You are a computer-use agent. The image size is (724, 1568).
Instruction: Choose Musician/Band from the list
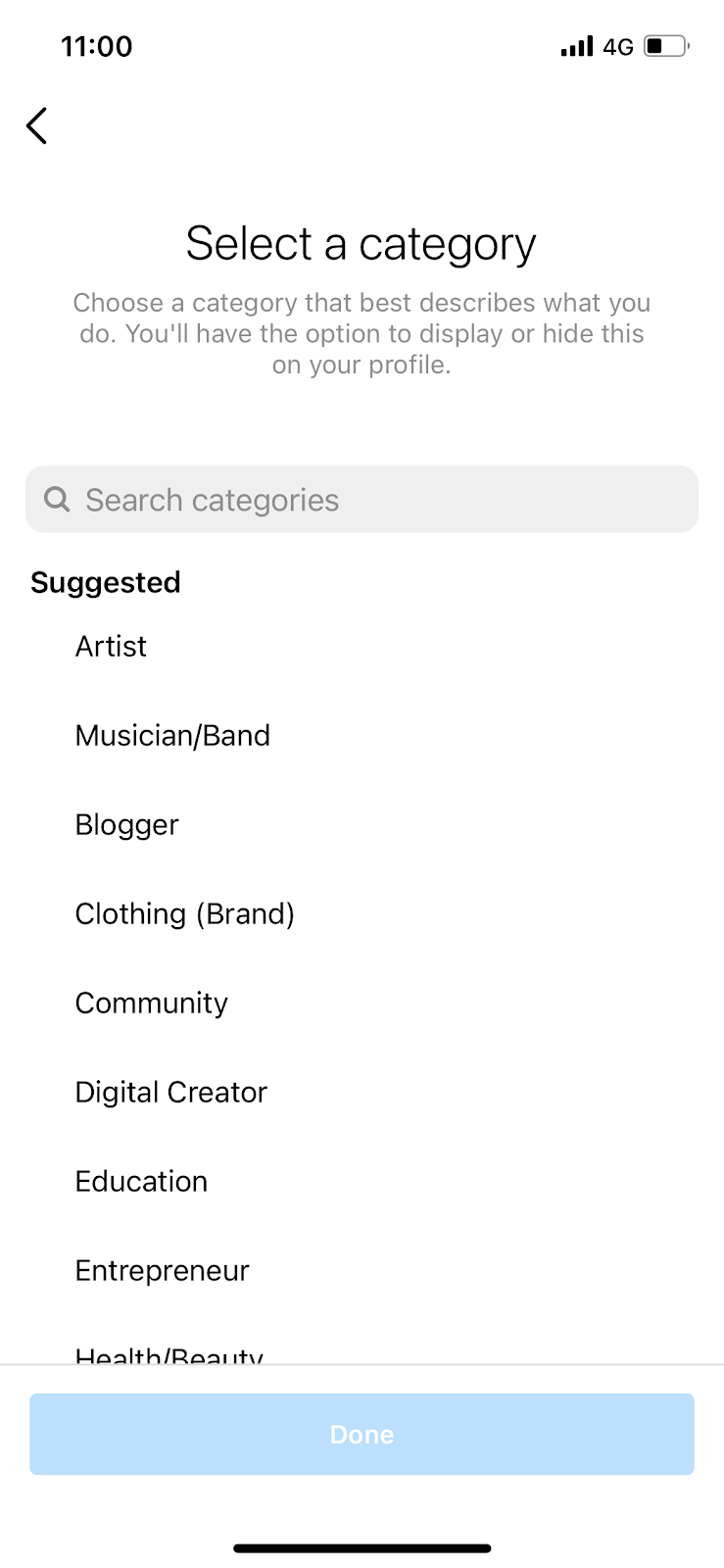172,736
